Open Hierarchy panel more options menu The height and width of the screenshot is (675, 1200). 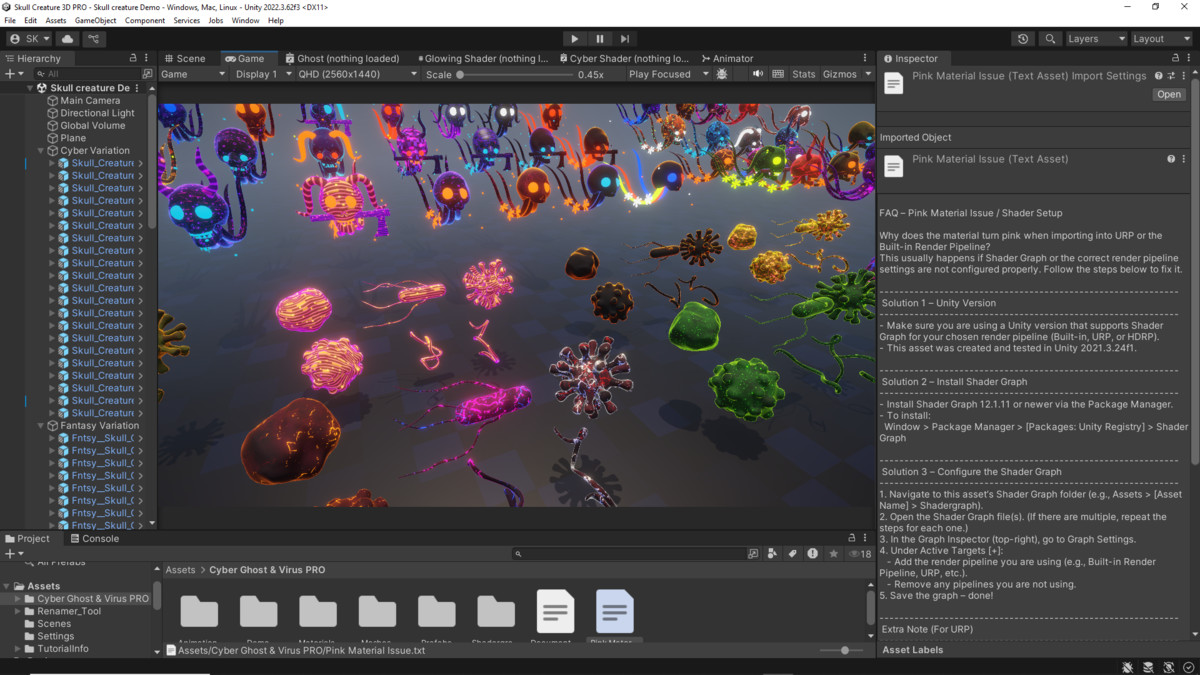146,58
